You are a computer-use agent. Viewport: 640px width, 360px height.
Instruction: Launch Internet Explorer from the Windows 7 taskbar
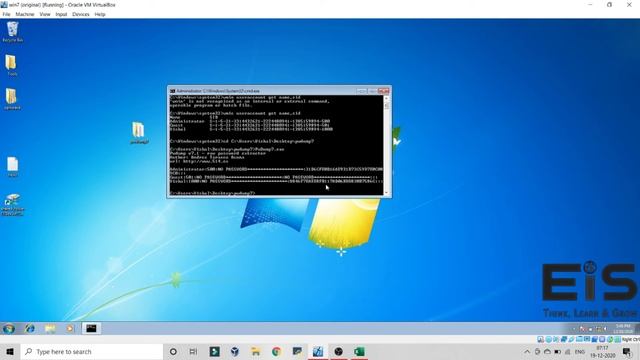[30, 329]
